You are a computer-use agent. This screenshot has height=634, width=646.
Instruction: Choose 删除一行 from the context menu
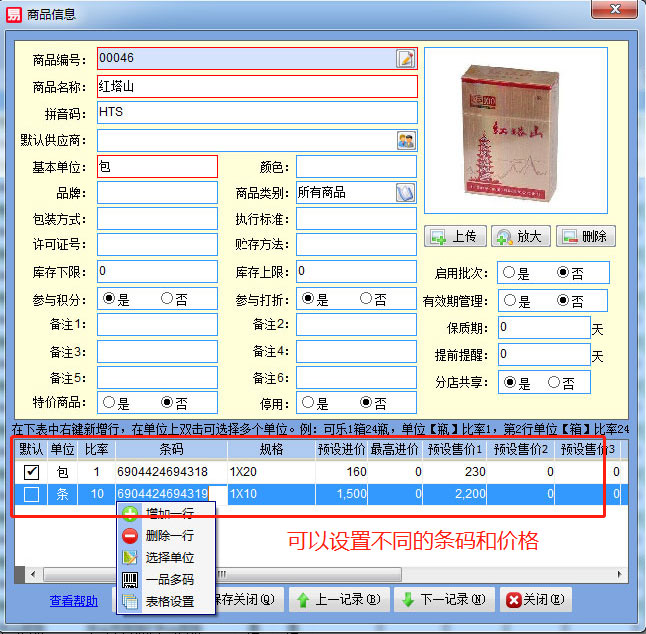tap(168, 535)
